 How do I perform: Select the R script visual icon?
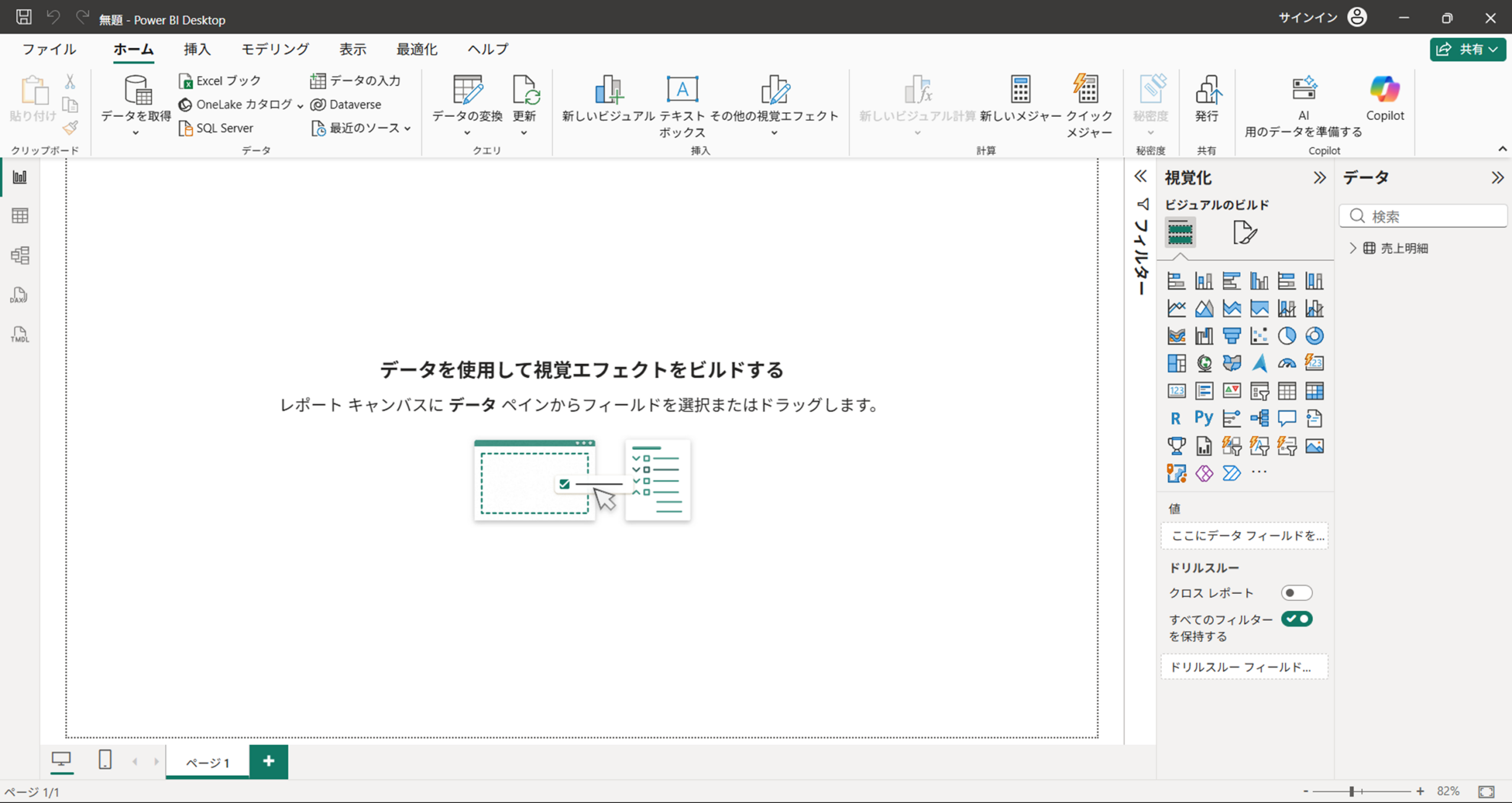coord(1175,418)
